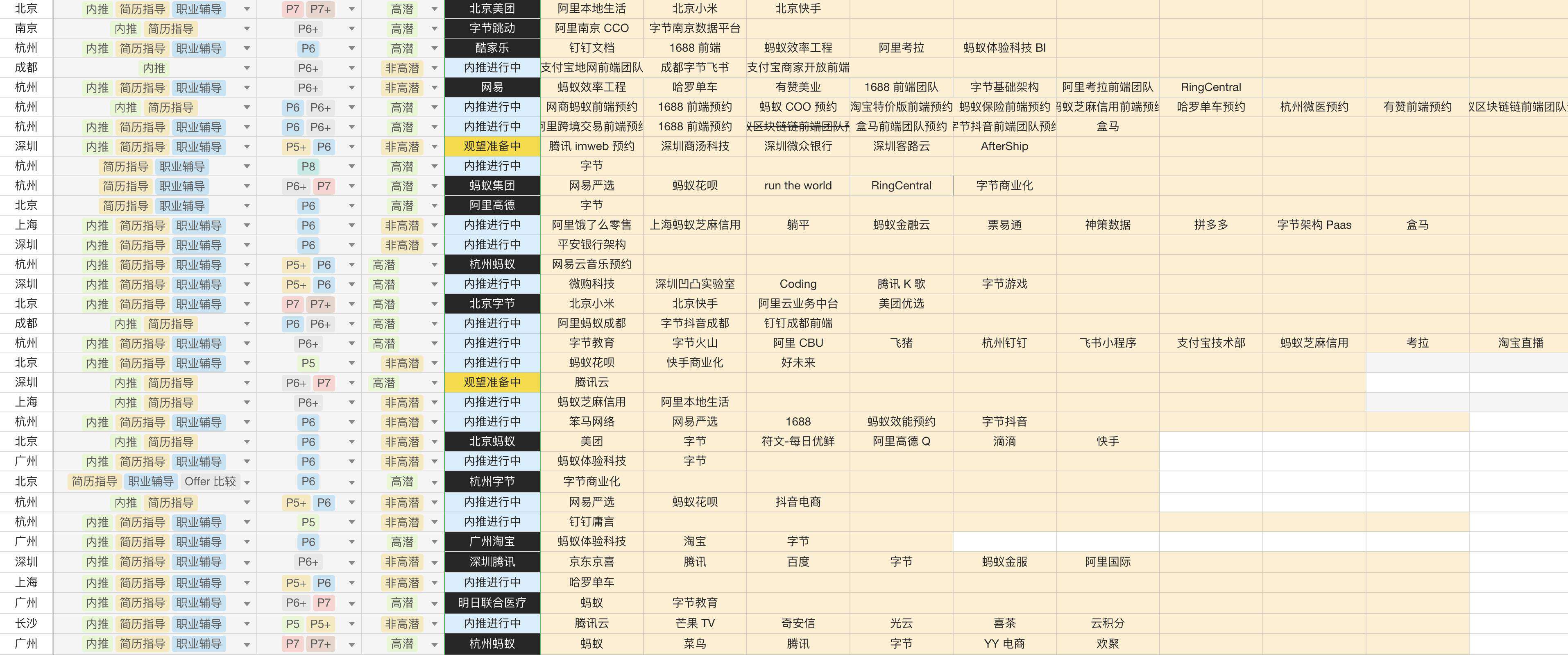The height and width of the screenshot is (655, 1568).
Task: Select the 北京字节 status cell
Action: 492,303
